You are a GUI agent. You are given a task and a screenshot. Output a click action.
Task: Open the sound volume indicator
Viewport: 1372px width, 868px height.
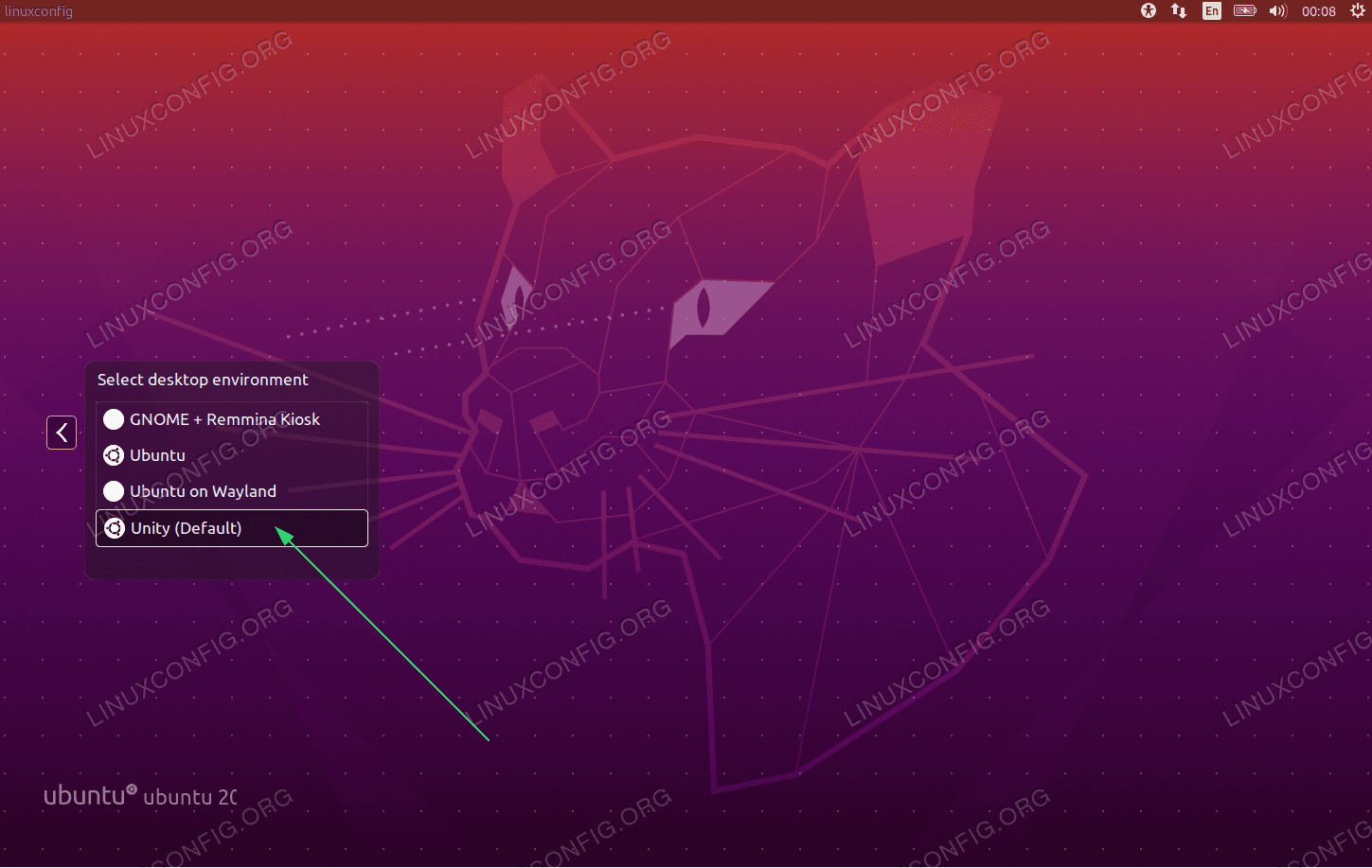(x=1278, y=11)
